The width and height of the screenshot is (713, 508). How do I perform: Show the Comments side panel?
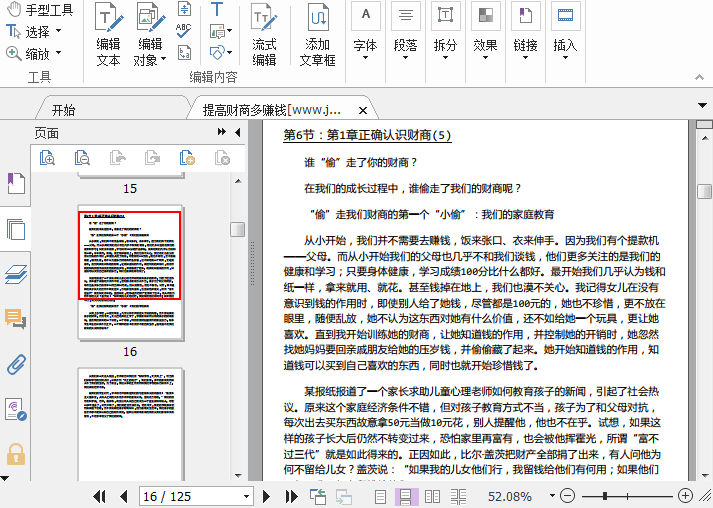coord(15,319)
